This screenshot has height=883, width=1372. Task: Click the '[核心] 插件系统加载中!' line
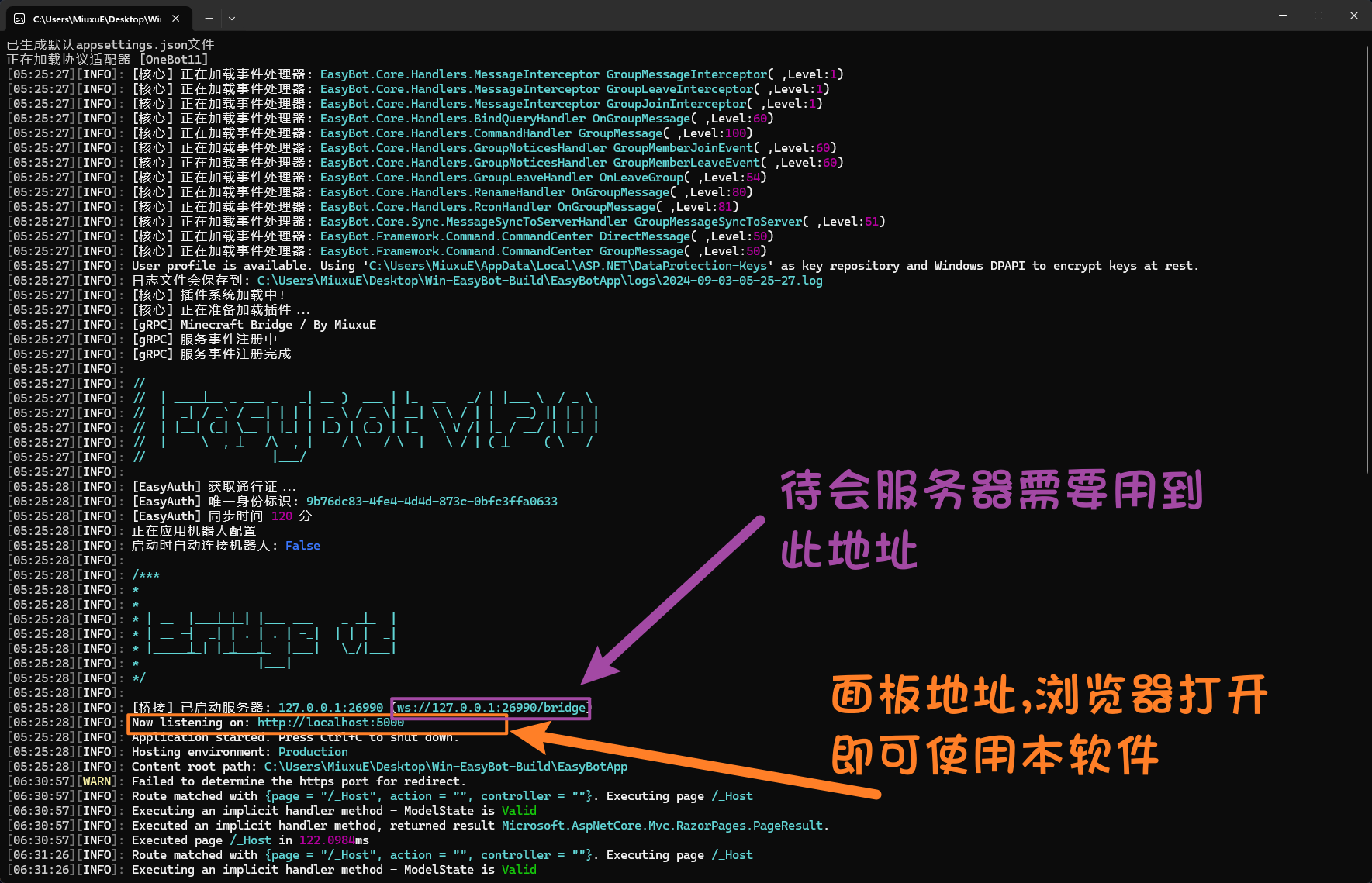209,295
